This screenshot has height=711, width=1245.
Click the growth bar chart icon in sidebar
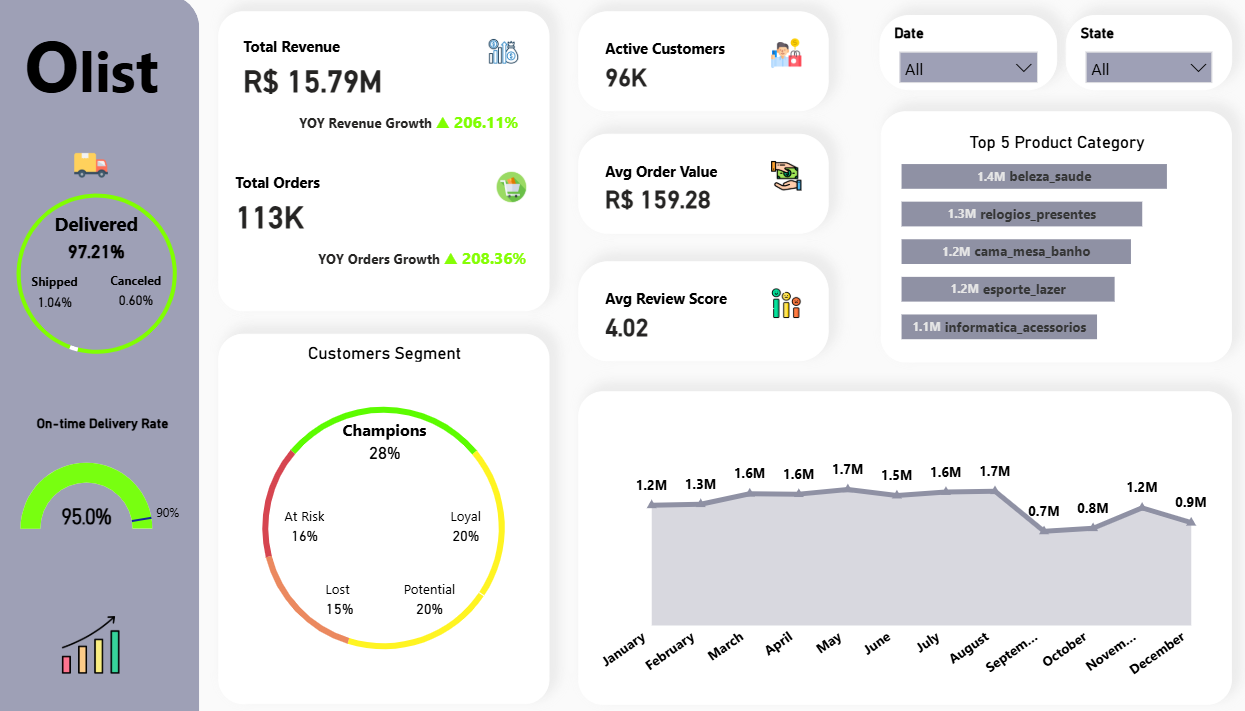click(x=91, y=644)
